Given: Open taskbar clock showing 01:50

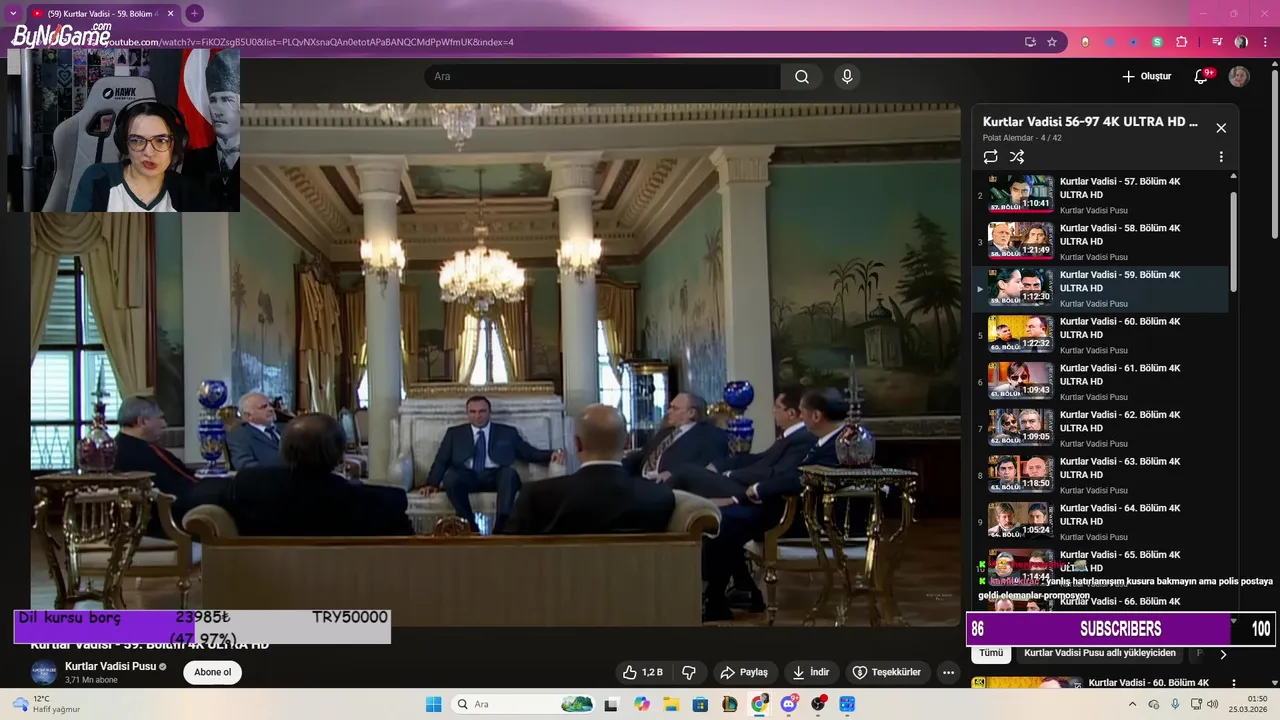Looking at the screenshot, I should [x=1248, y=704].
